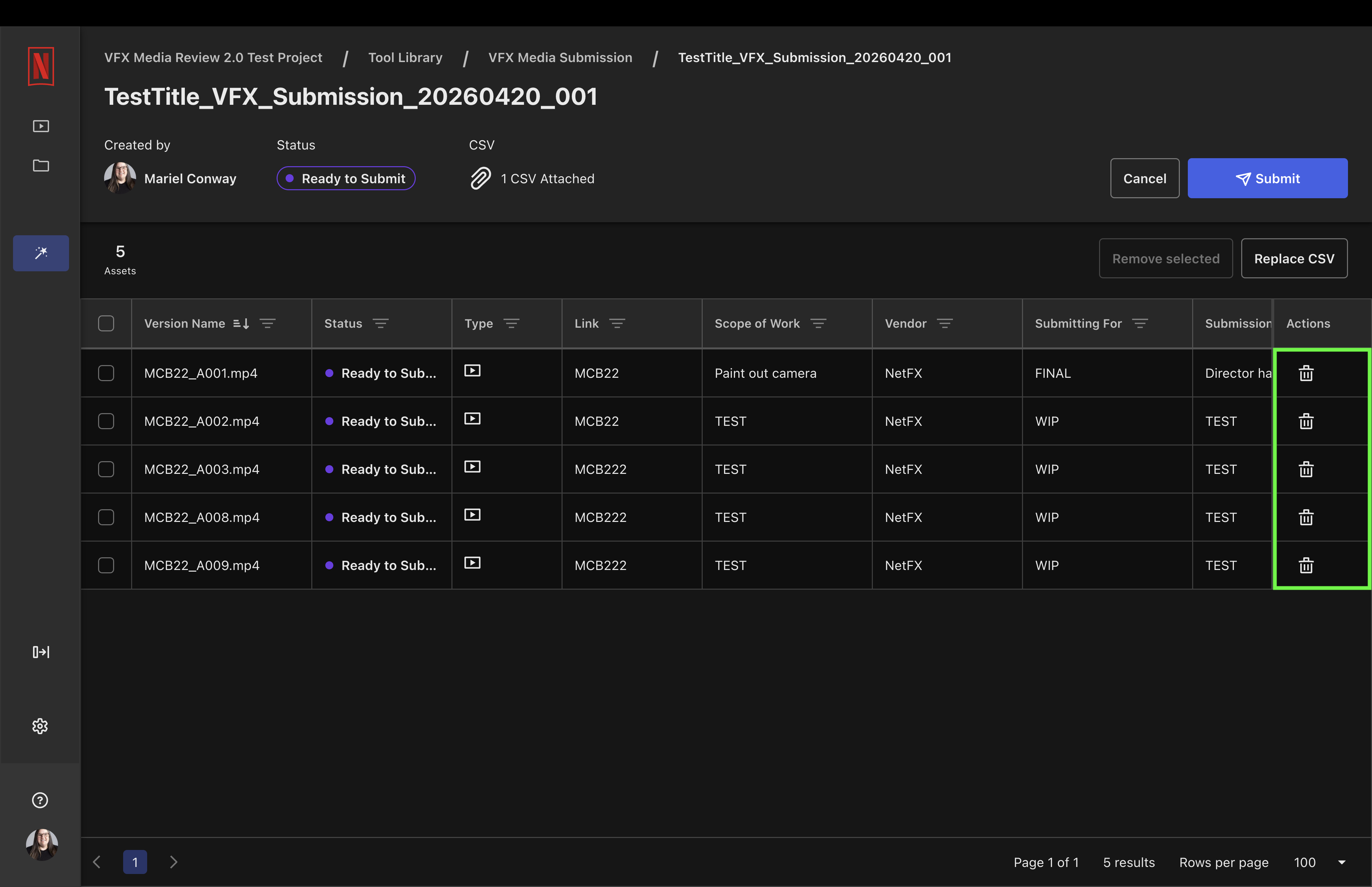Open Link column filter
This screenshot has height=887, width=1372.
click(x=617, y=324)
